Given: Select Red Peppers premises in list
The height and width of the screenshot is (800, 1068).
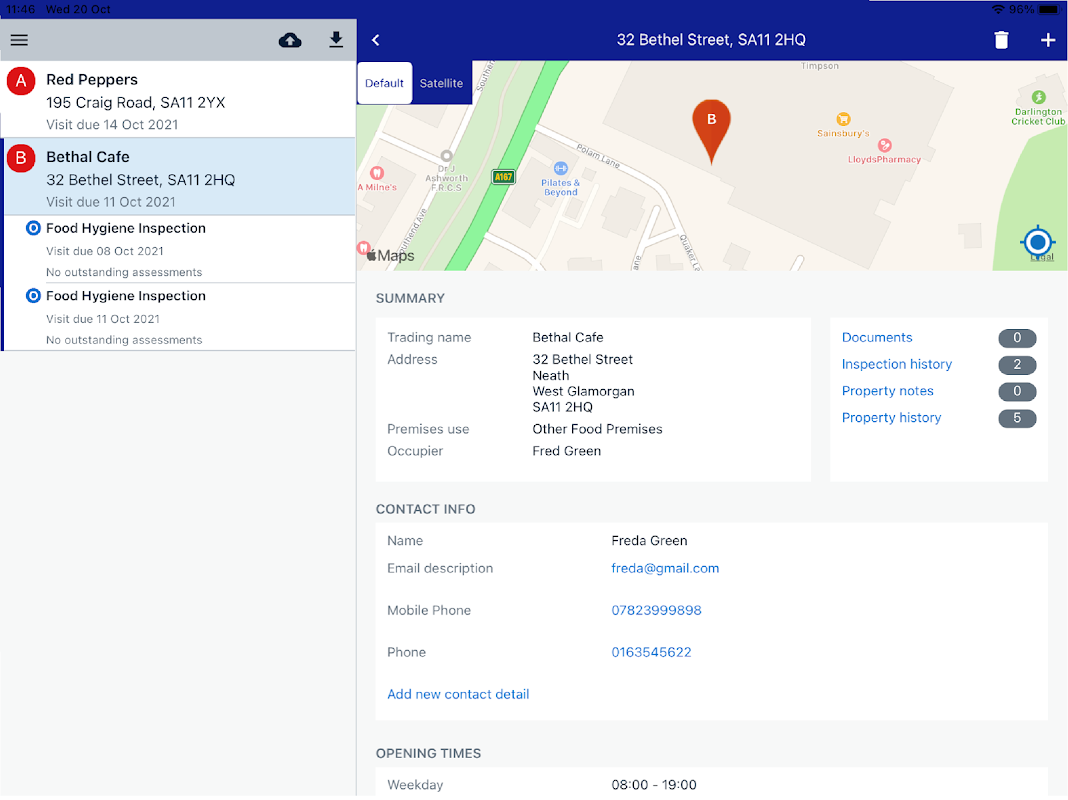Looking at the screenshot, I should pos(178,100).
